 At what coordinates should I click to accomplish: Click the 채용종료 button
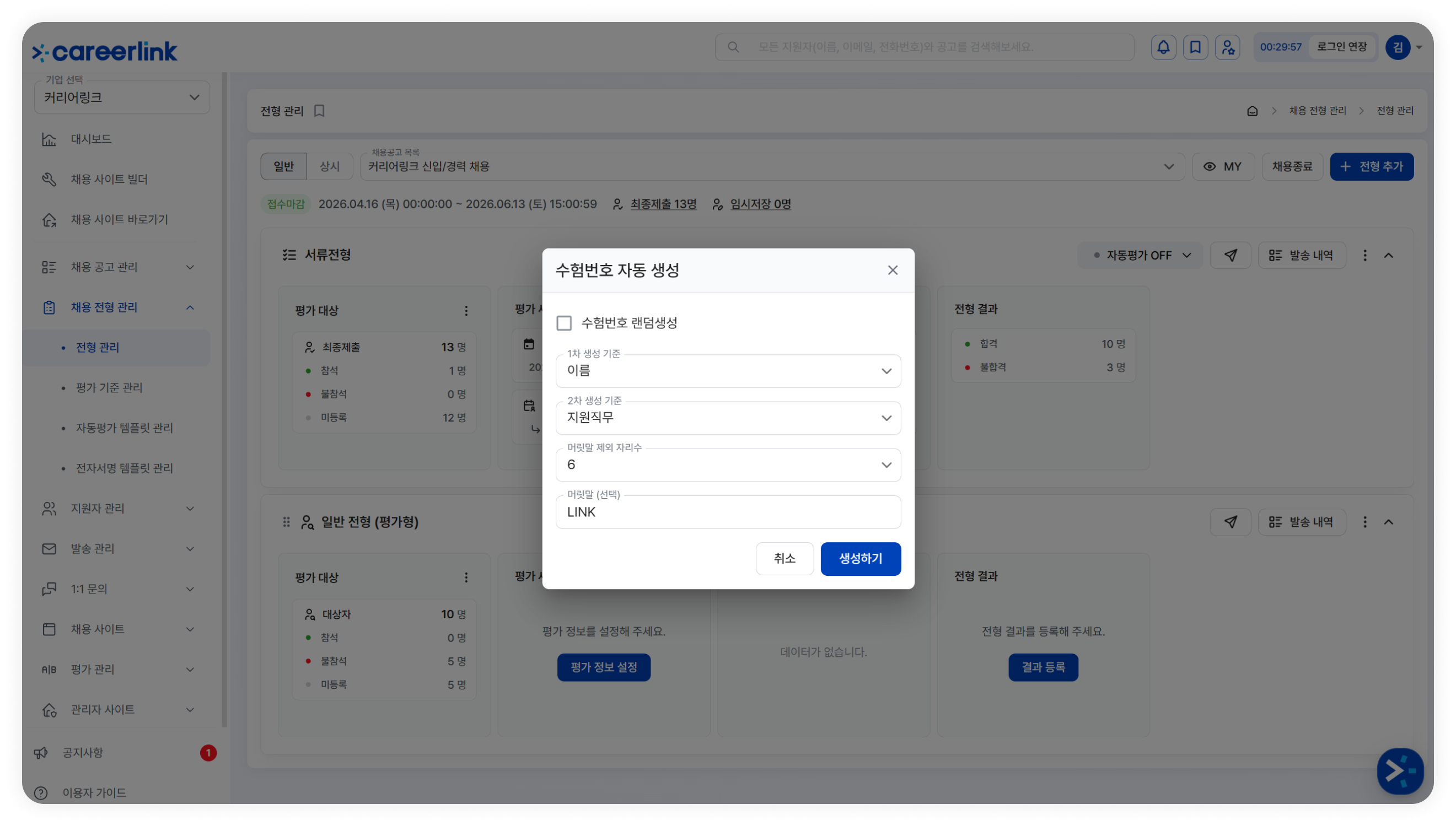pyautogui.click(x=1292, y=167)
